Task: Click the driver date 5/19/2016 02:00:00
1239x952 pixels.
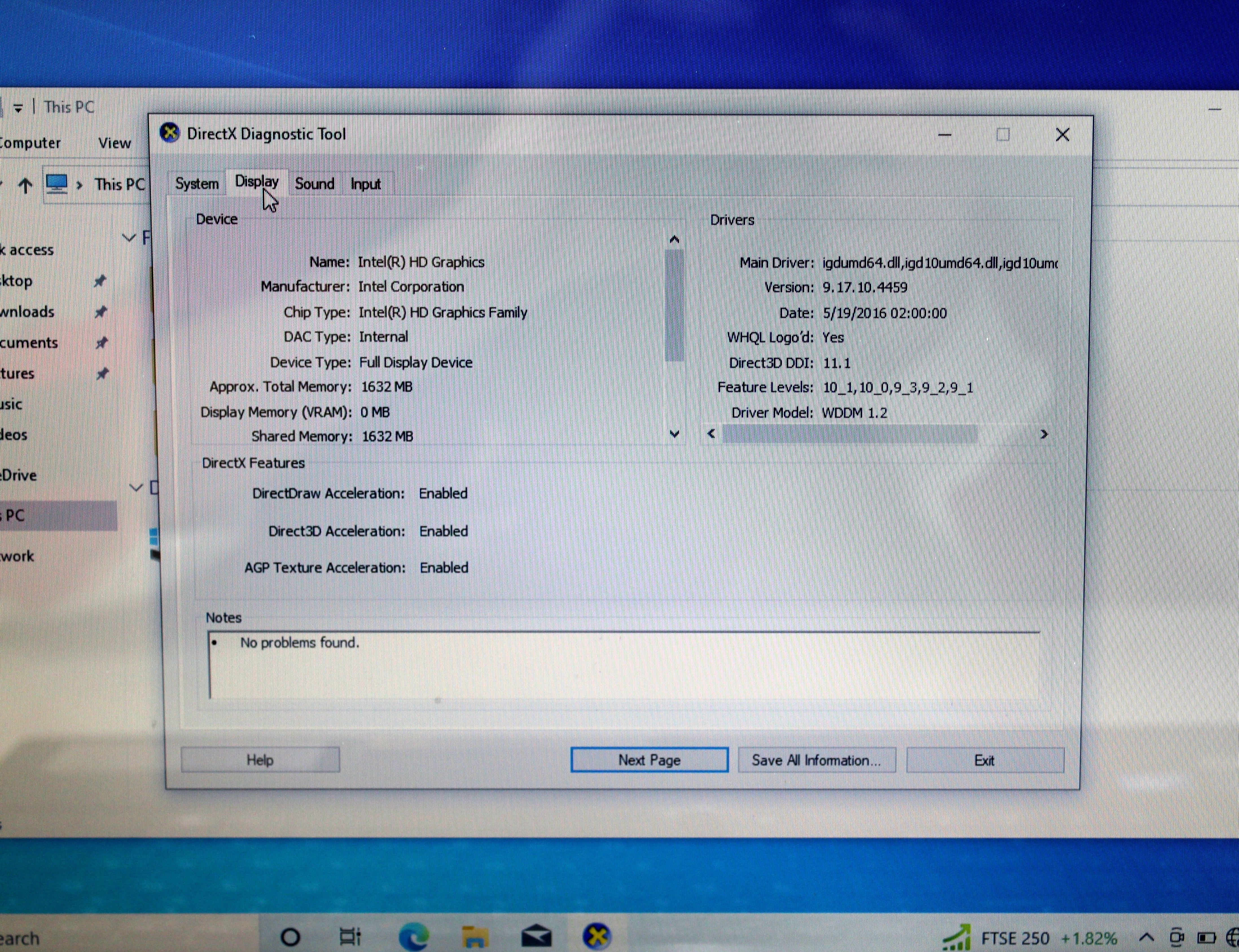Action: tap(885, 313)
